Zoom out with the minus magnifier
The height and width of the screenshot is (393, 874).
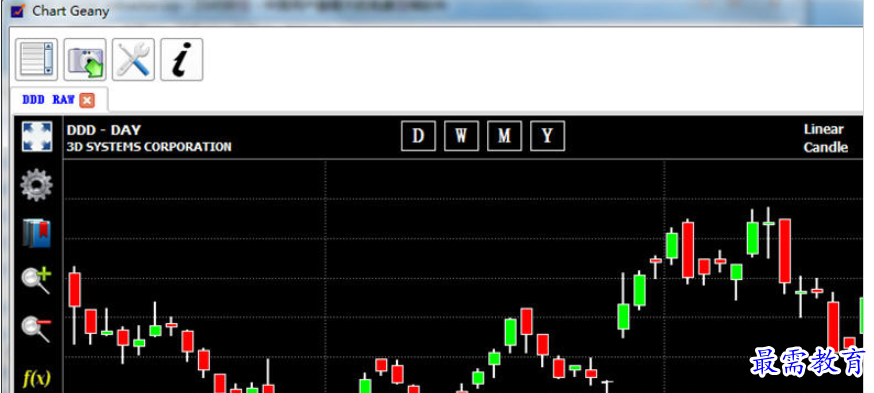pyautogui.click(x=36, y=329)
